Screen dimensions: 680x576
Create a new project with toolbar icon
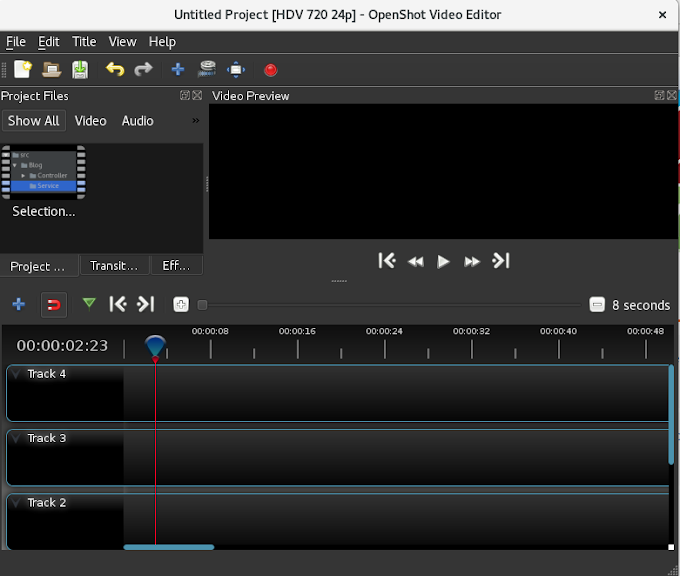click(x=23, y=69)
